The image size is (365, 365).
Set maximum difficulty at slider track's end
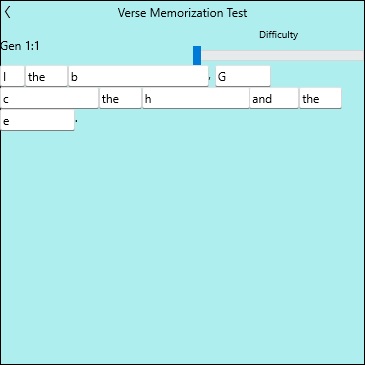point(361,56)
